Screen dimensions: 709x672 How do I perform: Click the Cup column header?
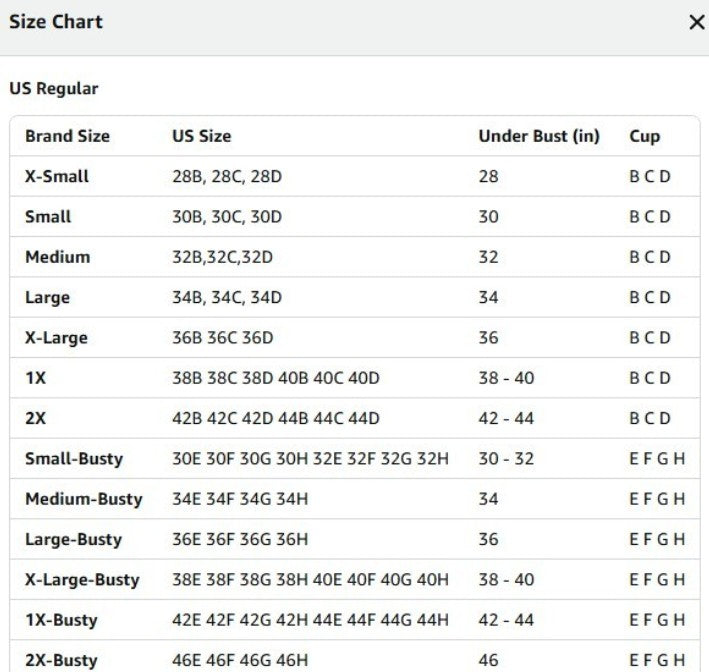pos(644,137)
